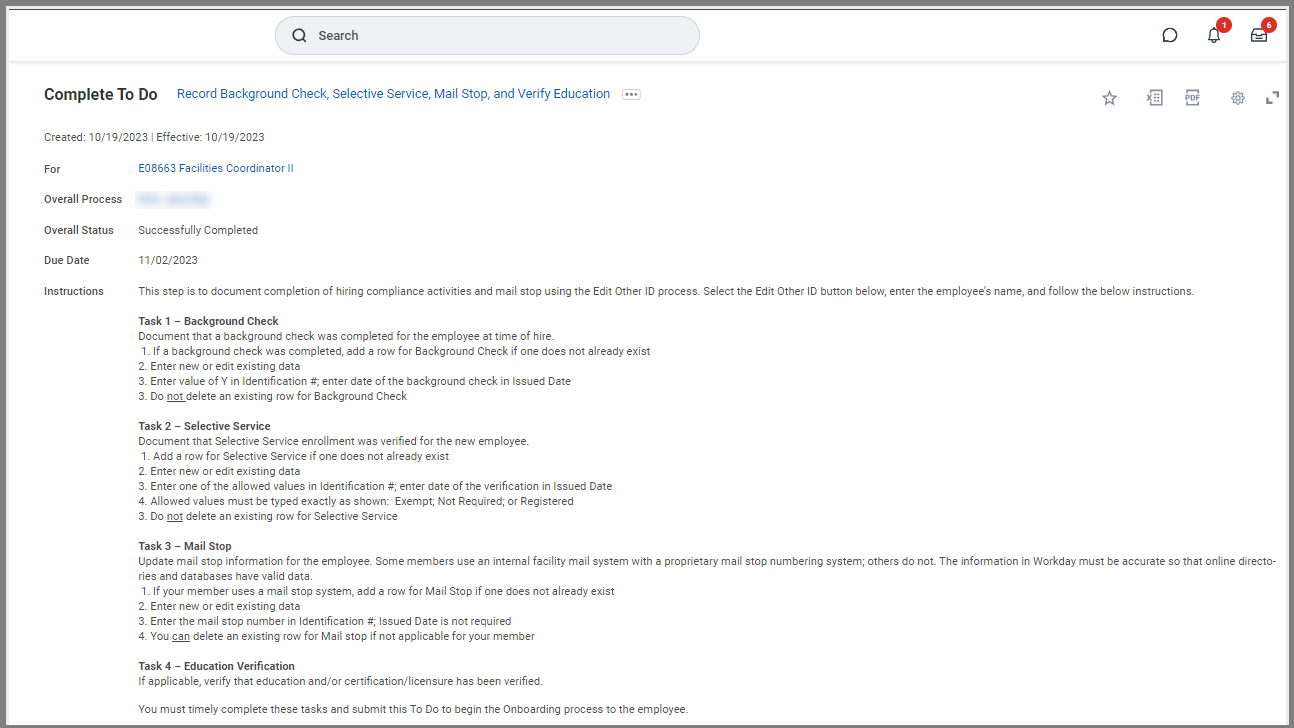
Task: Click the Complete To Do heading
Action: pos(100,95)
